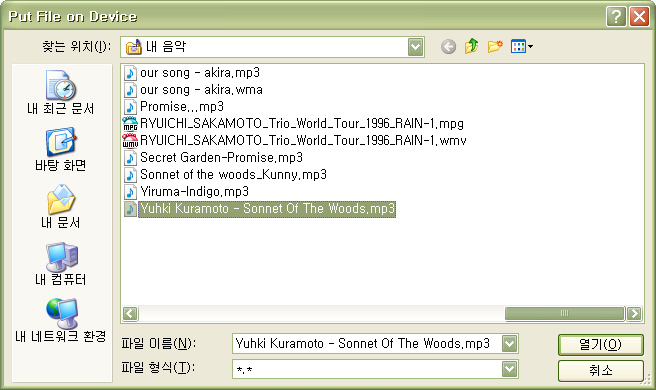
Task: Click the left arrow of the horizontal scrollbar
Action: coord(130,313)
